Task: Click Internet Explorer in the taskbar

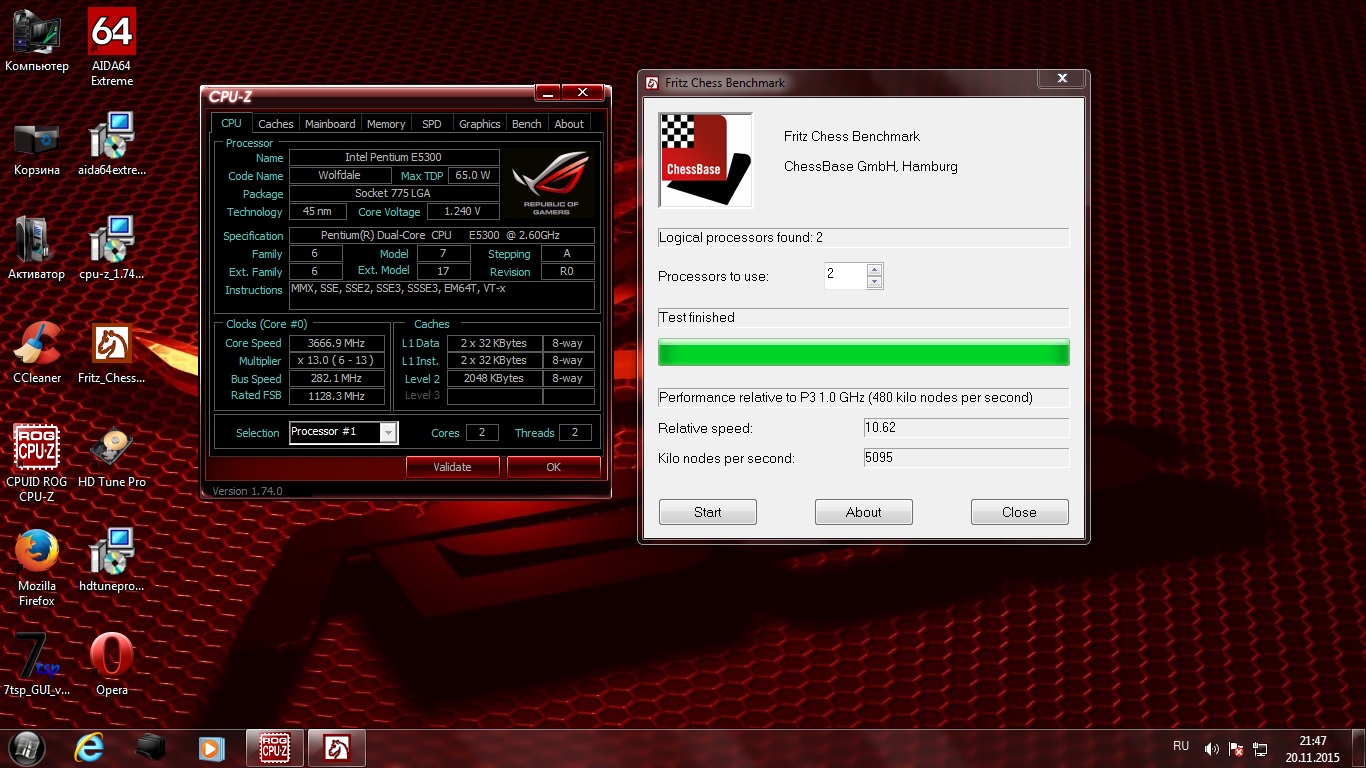Action: tap(89, 747)
